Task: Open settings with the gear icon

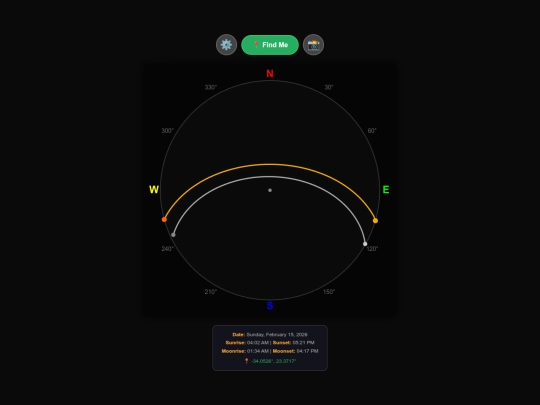Action: [226, 45]
